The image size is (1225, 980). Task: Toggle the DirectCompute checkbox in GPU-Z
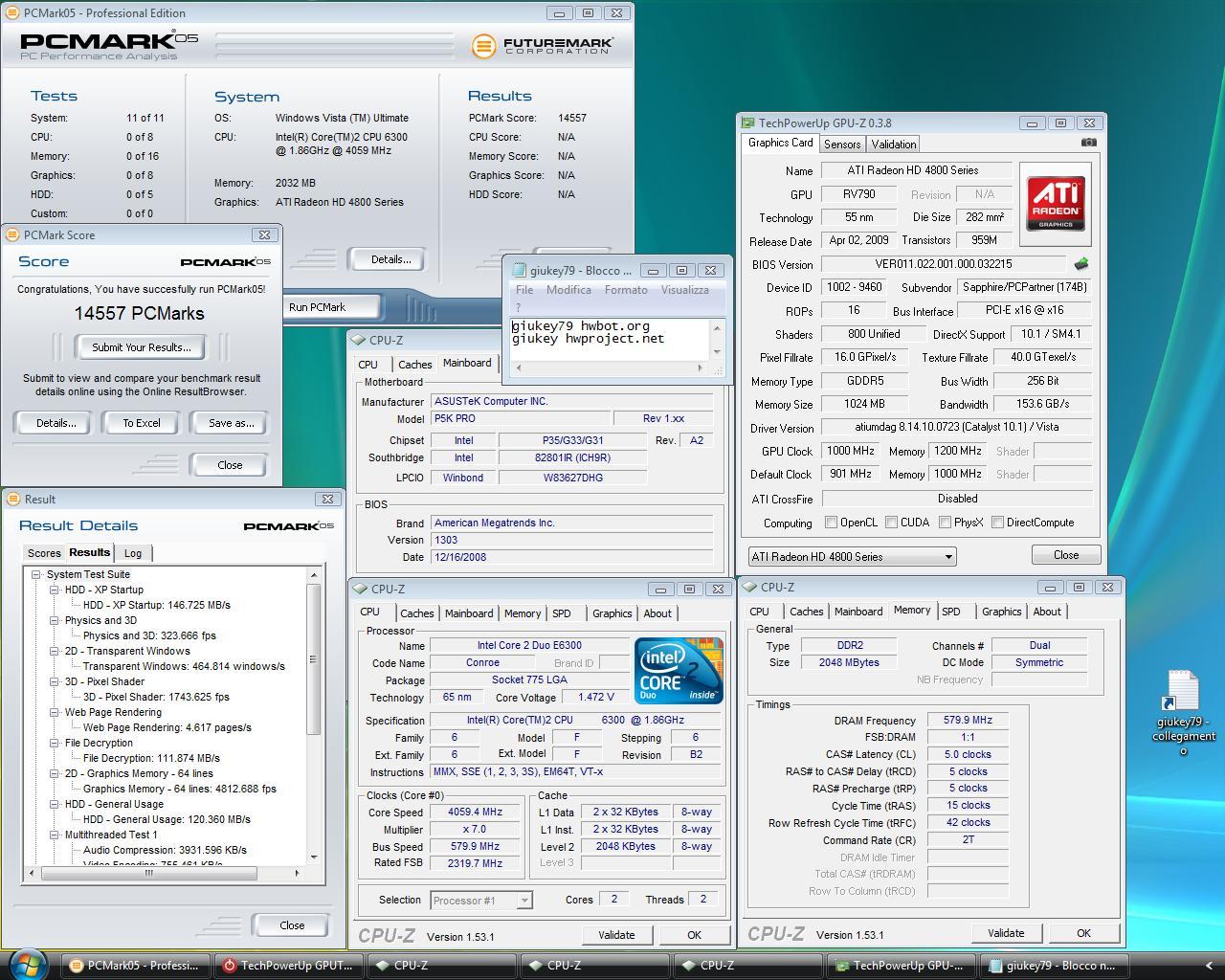997,523
